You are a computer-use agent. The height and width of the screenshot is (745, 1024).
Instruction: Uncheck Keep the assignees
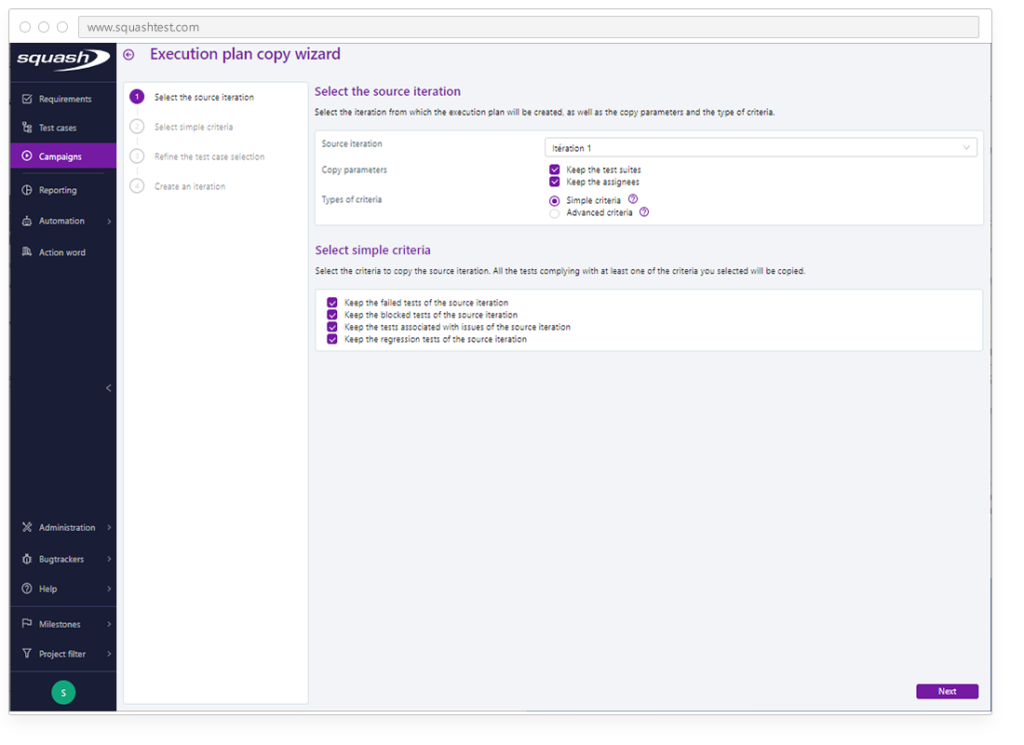coord(554,182)
